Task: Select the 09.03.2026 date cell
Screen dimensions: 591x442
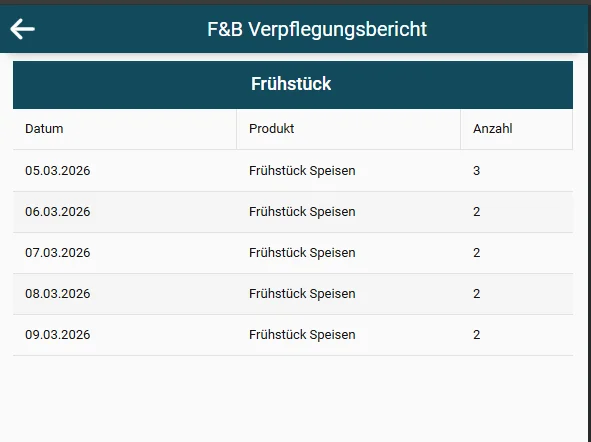Action: pyautogui.click(x=58, y=335)
